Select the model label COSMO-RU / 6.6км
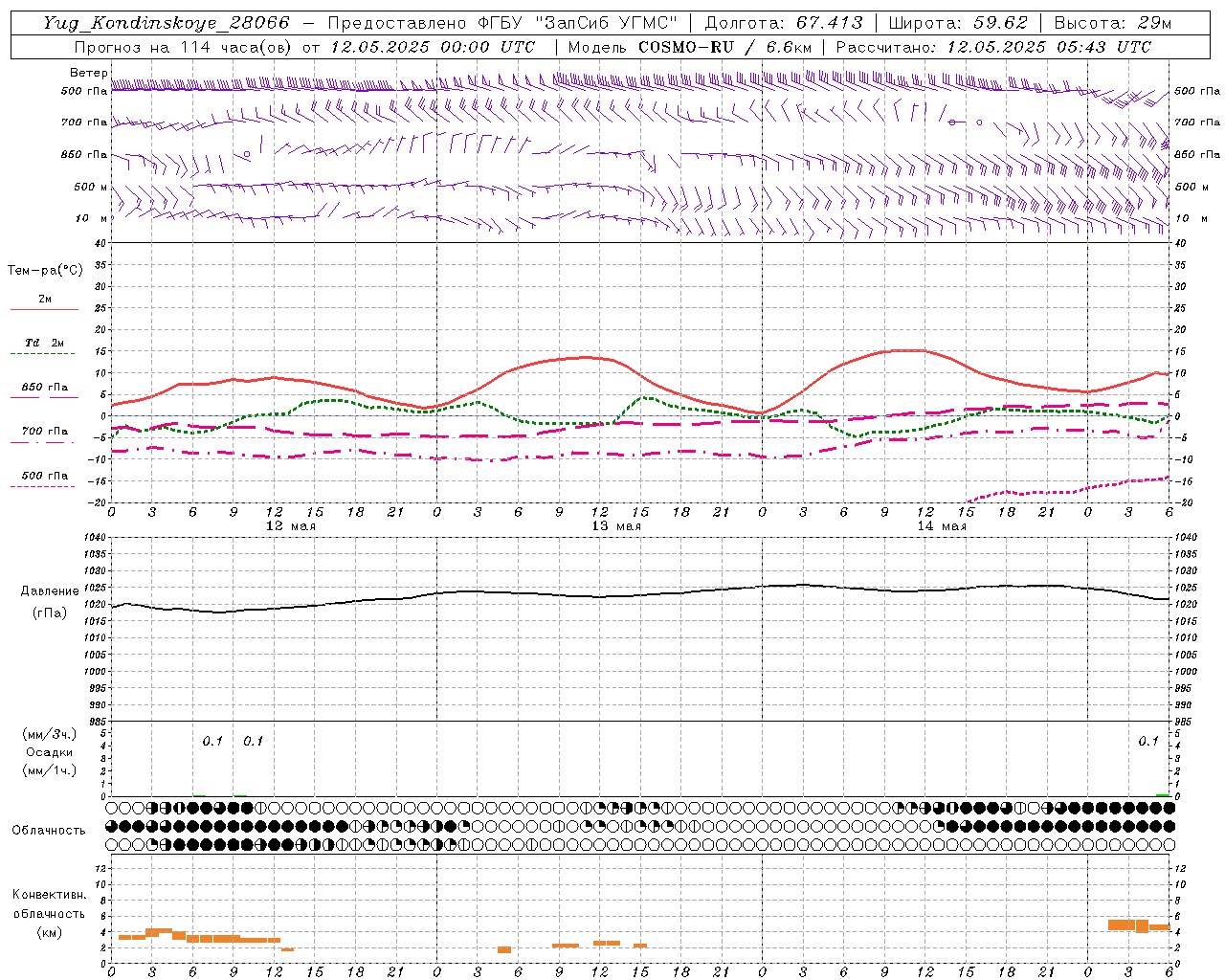The width and height of the screenshot is (1225, 980). point(725,47)
